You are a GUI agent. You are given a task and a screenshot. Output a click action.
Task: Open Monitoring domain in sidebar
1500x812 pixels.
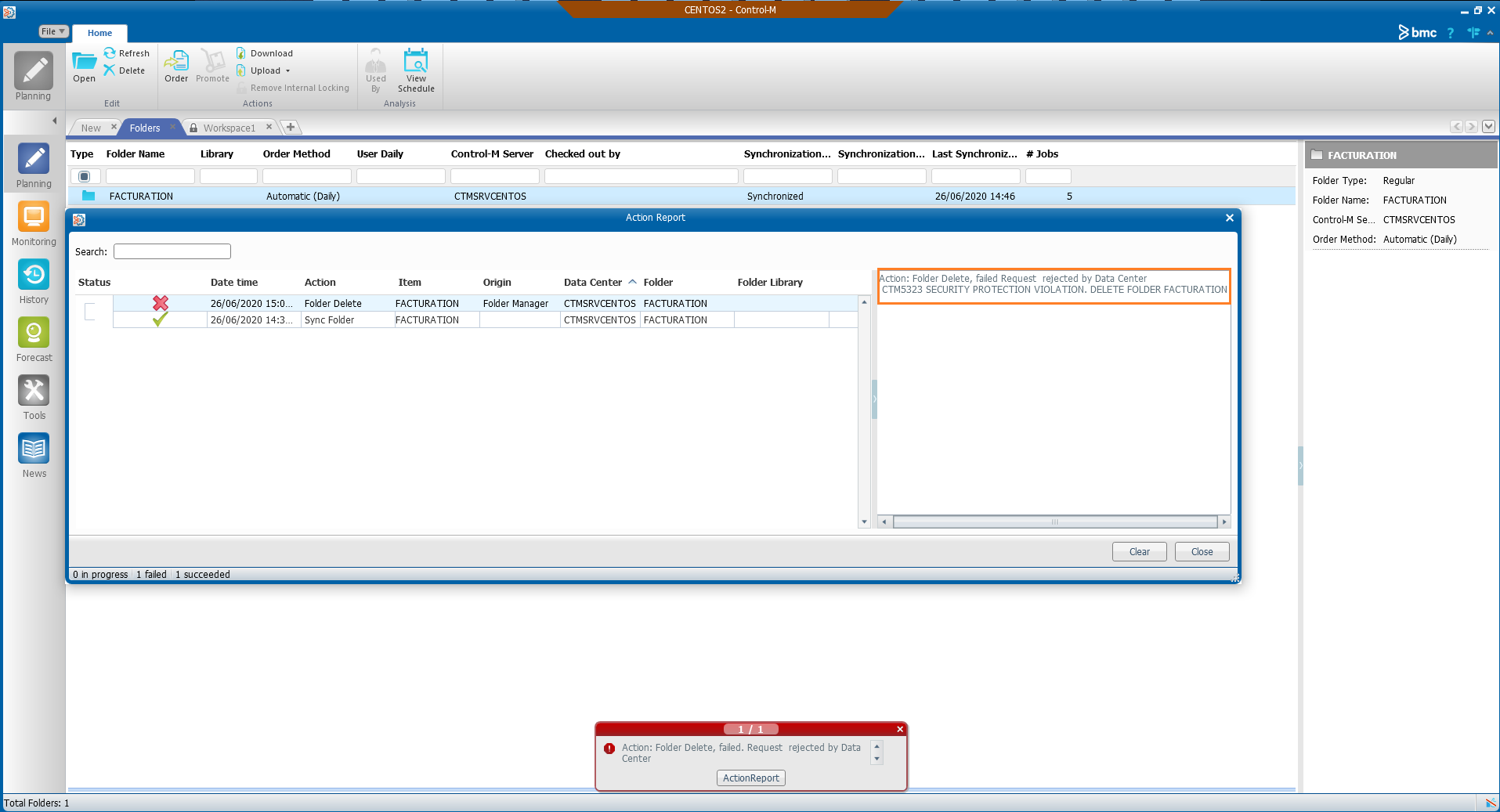click(x=34, y=224)
